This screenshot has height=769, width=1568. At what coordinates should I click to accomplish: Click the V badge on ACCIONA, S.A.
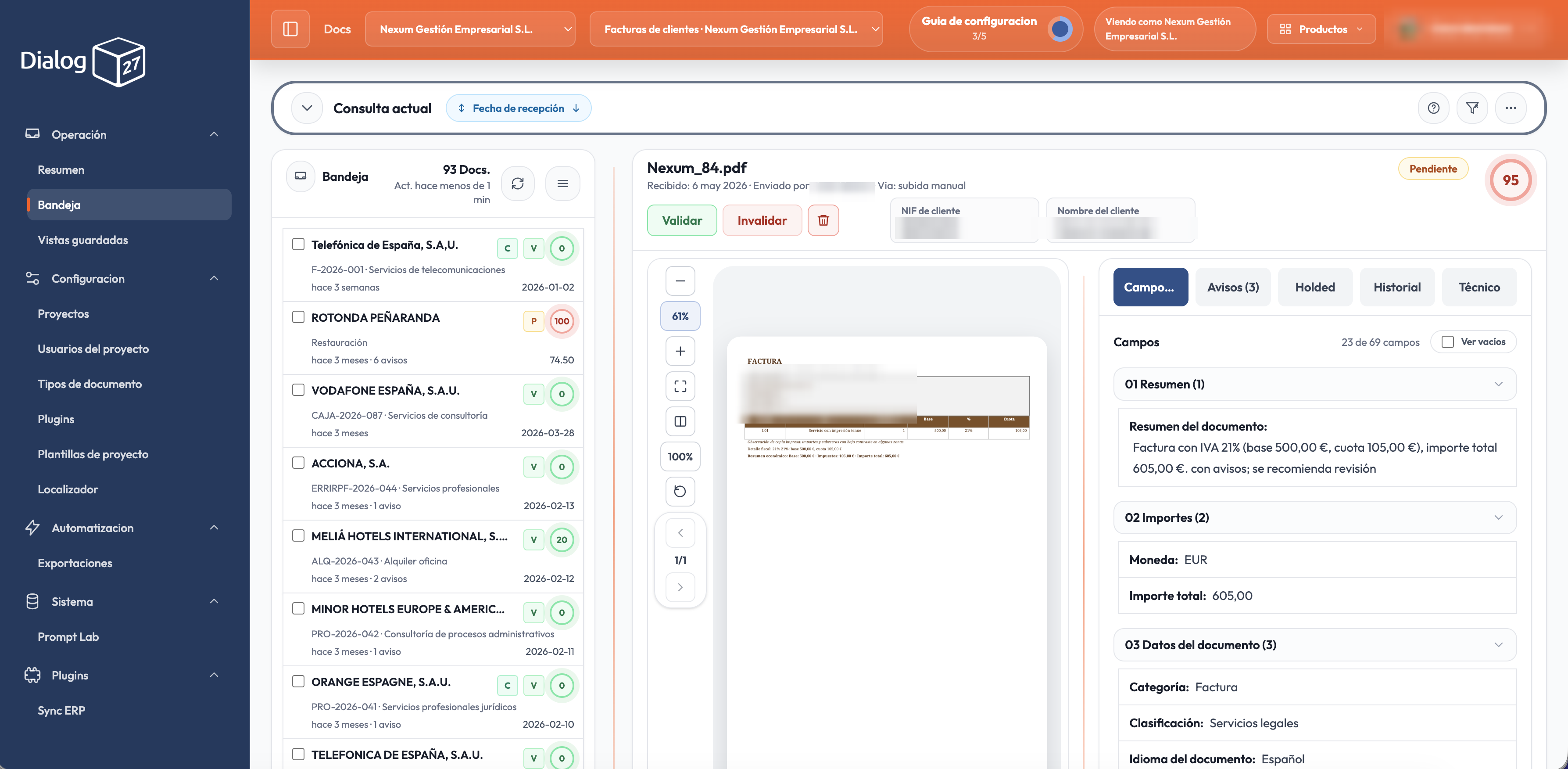pos(534,467)
